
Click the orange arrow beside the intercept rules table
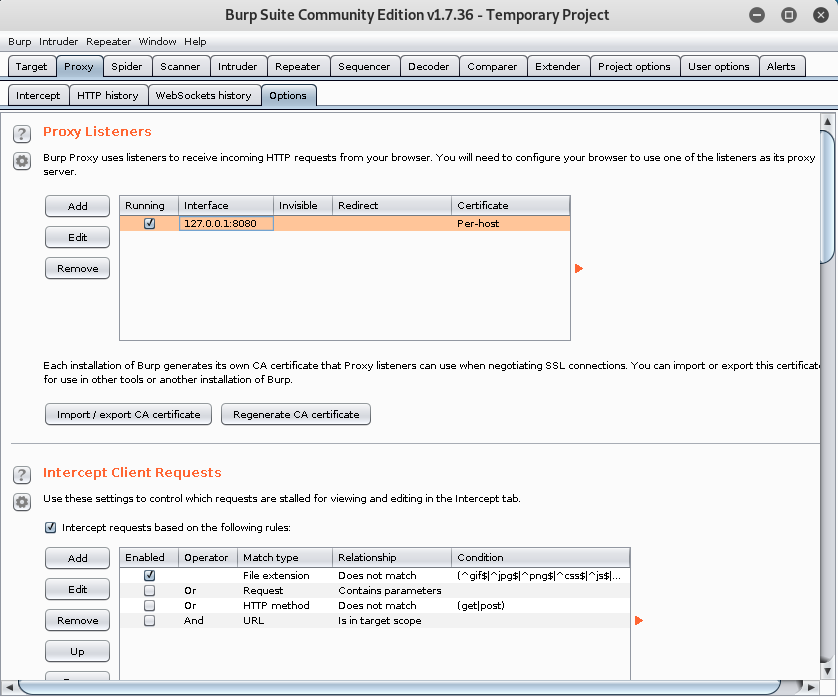(x=639, y=621)
